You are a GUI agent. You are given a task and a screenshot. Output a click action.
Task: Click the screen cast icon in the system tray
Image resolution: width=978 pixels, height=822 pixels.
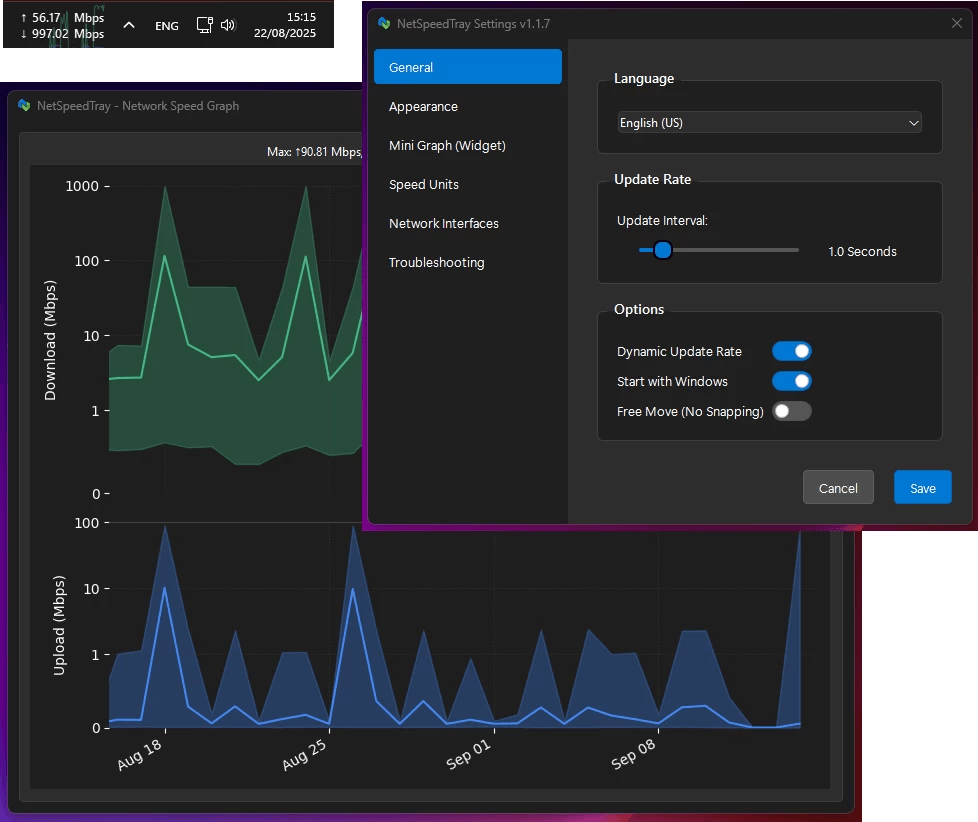pos(203,25)
